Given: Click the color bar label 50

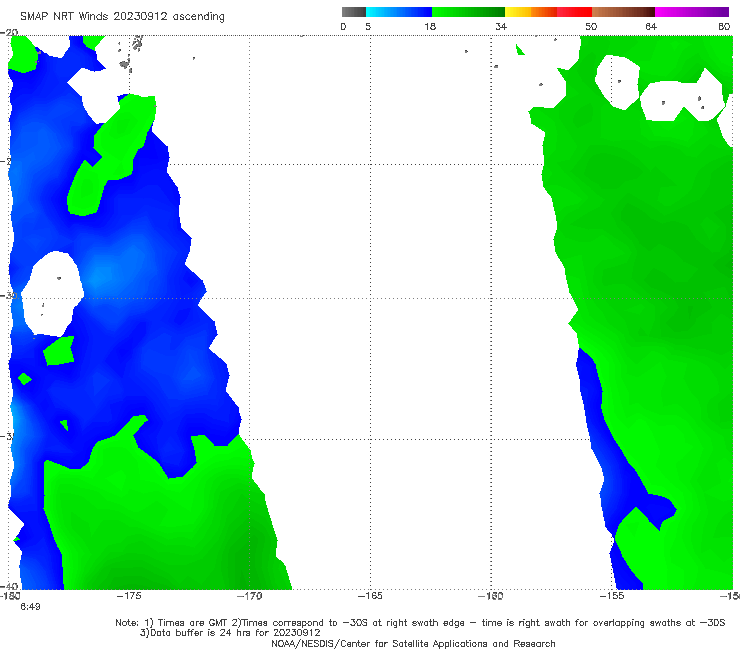Looking at the screenshot, I should (x=591, y=26).
